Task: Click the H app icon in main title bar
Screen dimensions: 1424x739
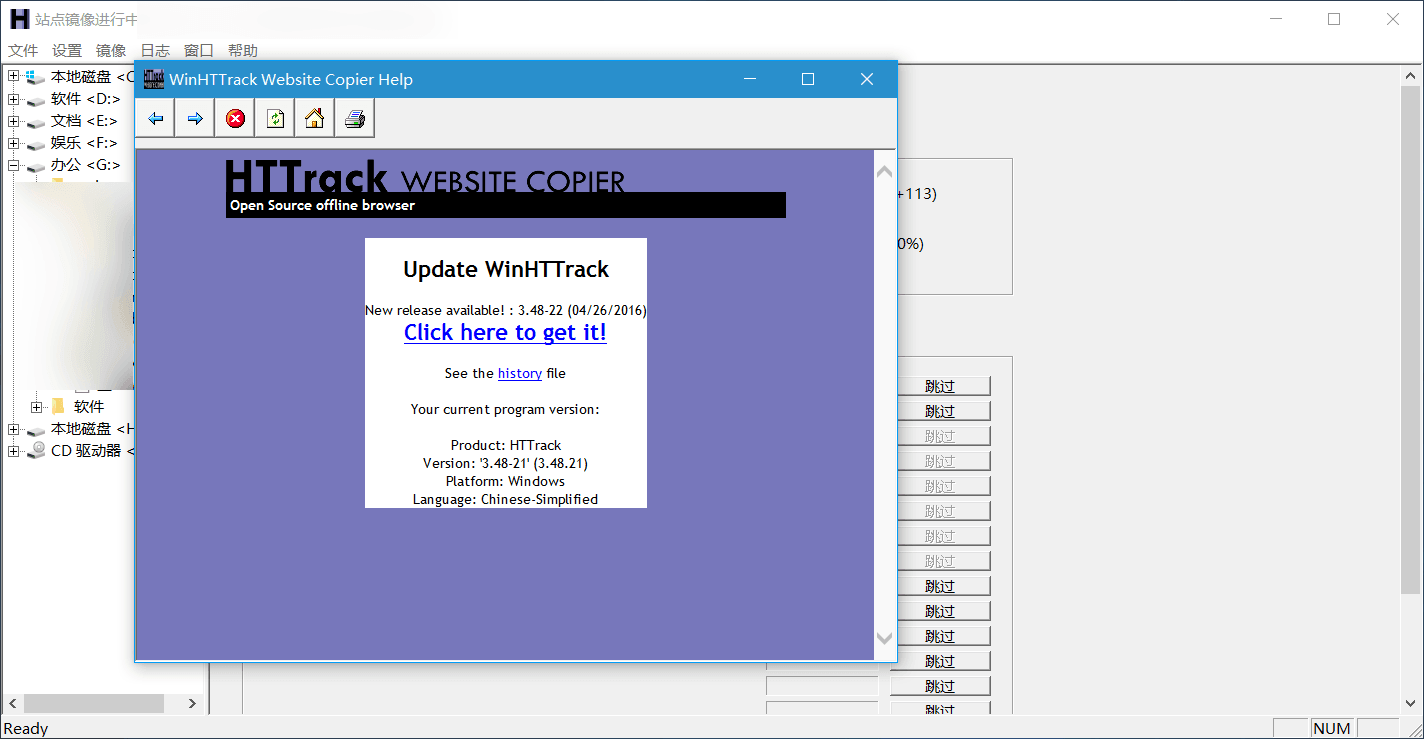Action: [19, 19]
